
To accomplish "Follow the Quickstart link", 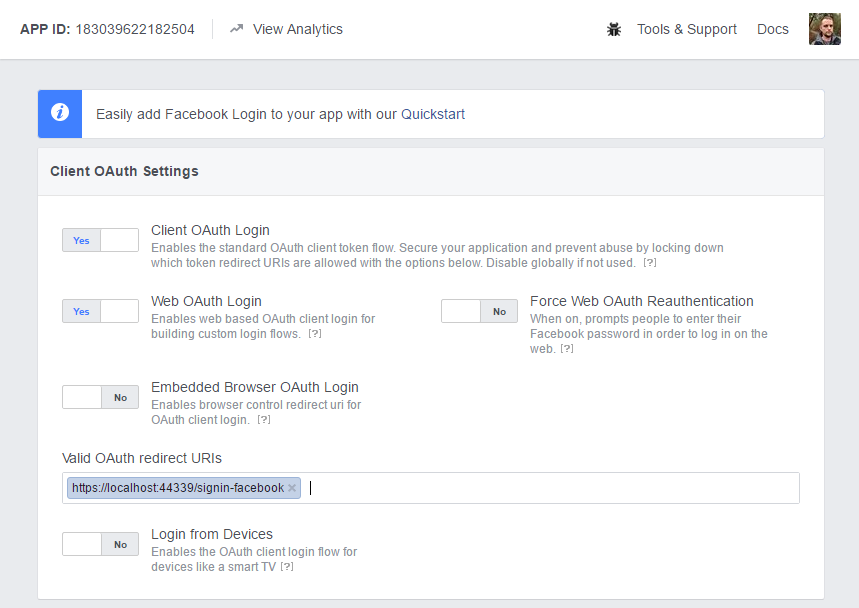I will click(433, 114).
